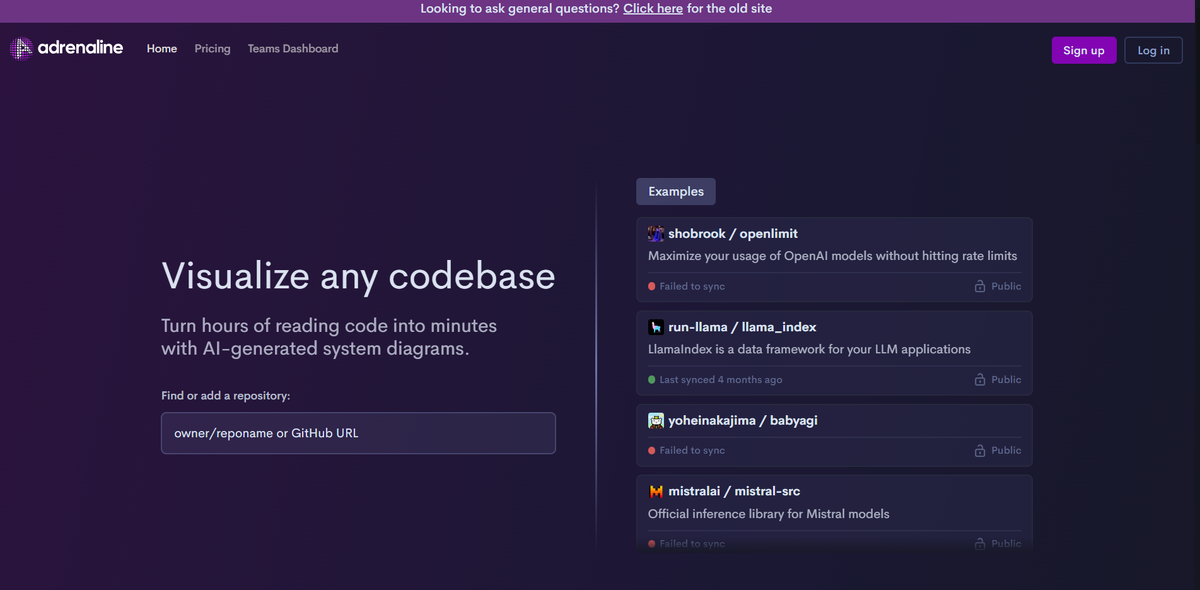Click lock icon on llama_index card
This screenshot has height=590, width=1200.
pos(980,380)
